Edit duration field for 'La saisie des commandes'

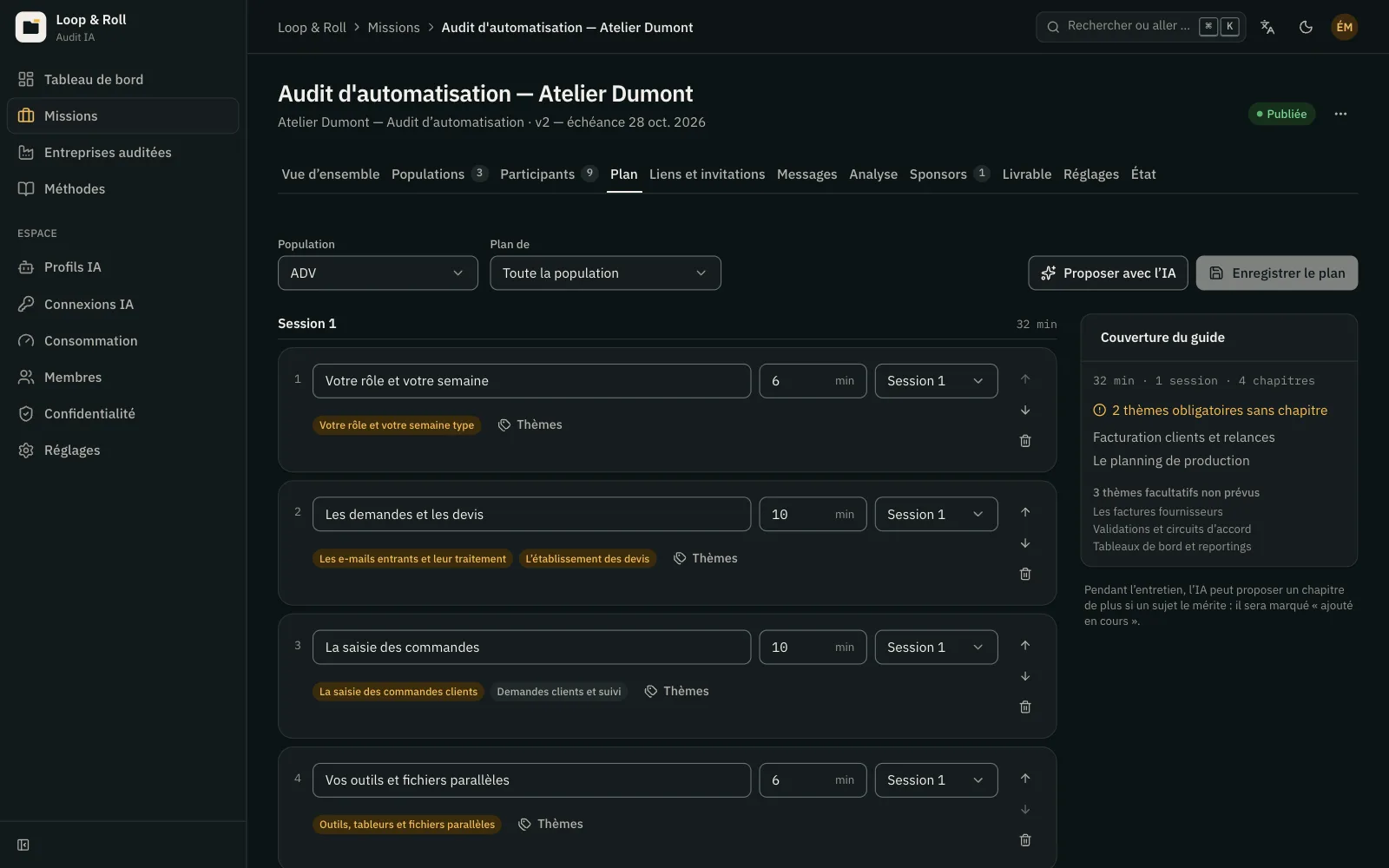click(x=813, y=648)
